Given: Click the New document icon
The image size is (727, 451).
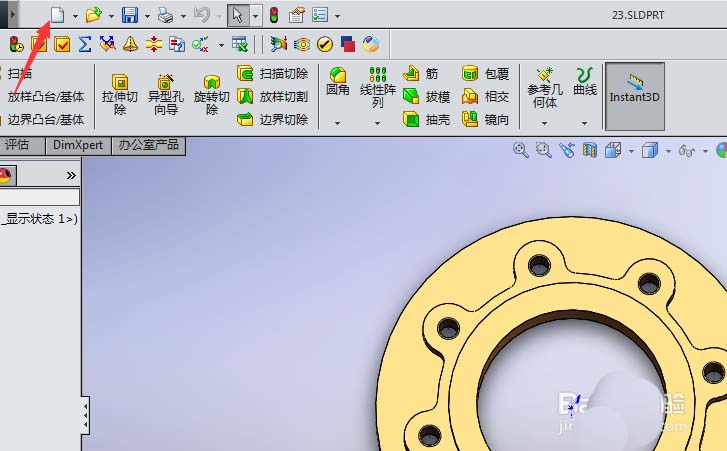Looking at the screenshot, I should pyautogui.click(x=57, y=15).
